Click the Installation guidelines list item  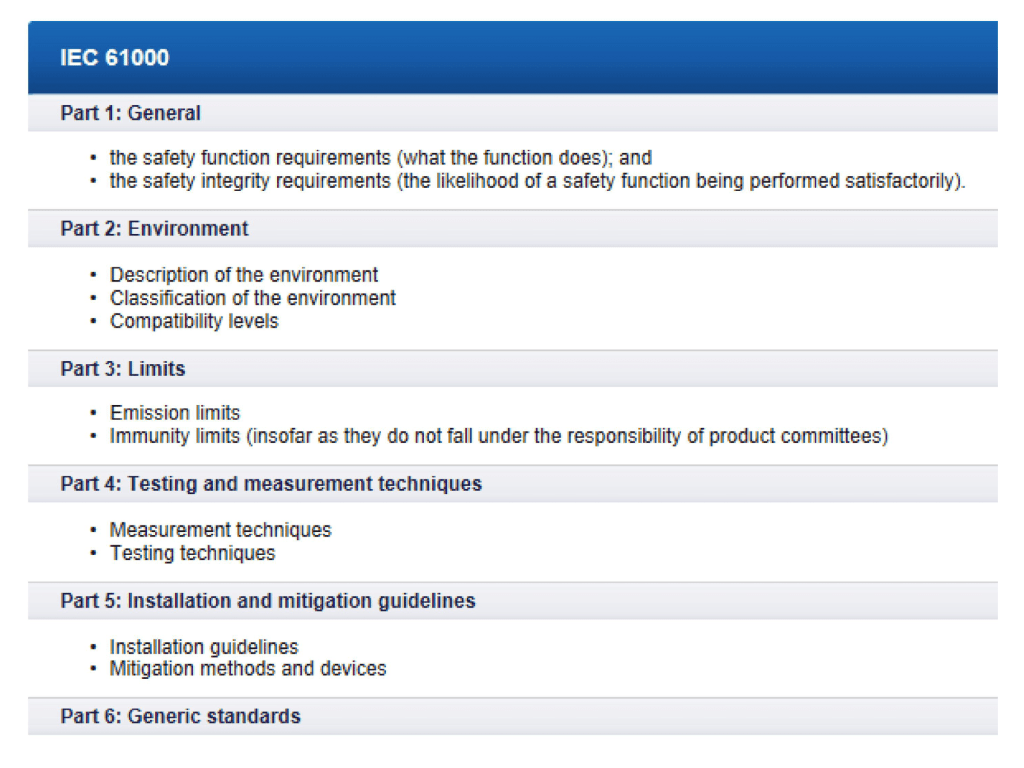coord(204,647)
